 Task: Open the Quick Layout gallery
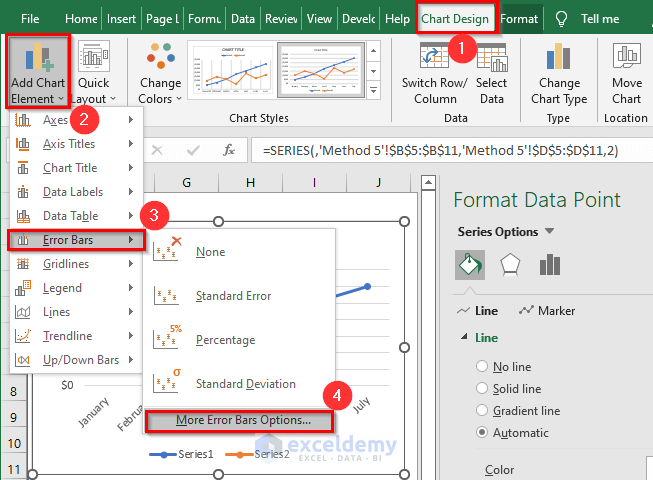point(93,72)
